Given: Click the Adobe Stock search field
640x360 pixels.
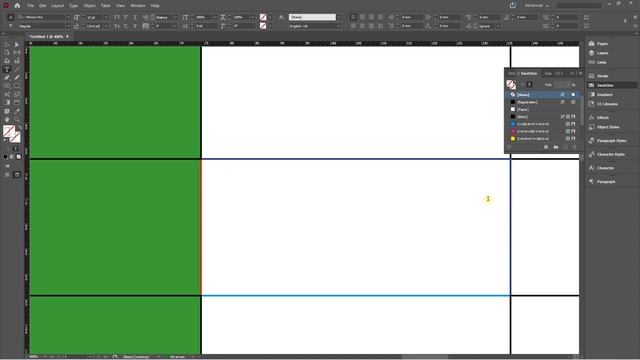Looking at the screenshot, I should point(579,6).
